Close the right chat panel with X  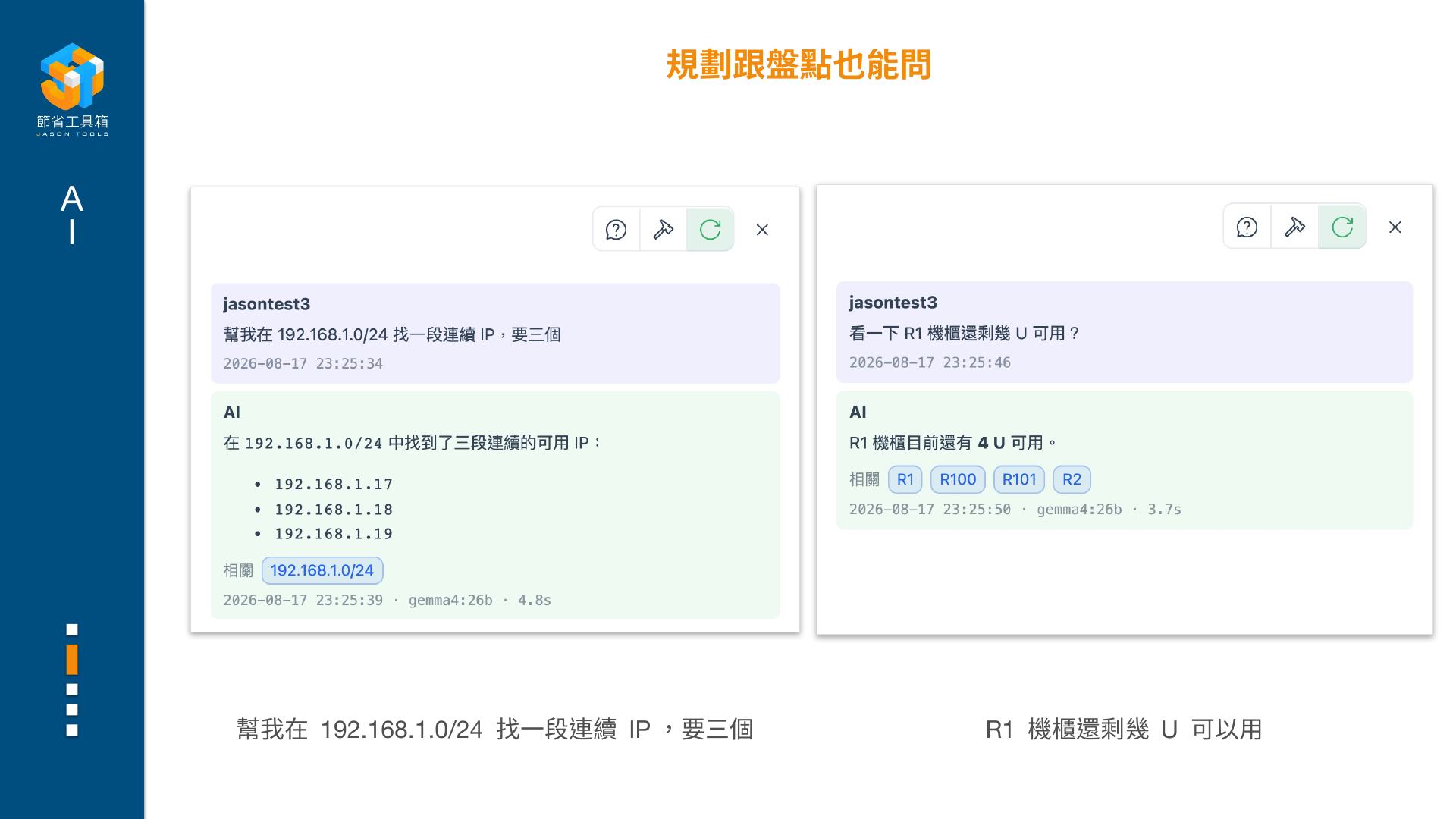(x=1395, y=227)
